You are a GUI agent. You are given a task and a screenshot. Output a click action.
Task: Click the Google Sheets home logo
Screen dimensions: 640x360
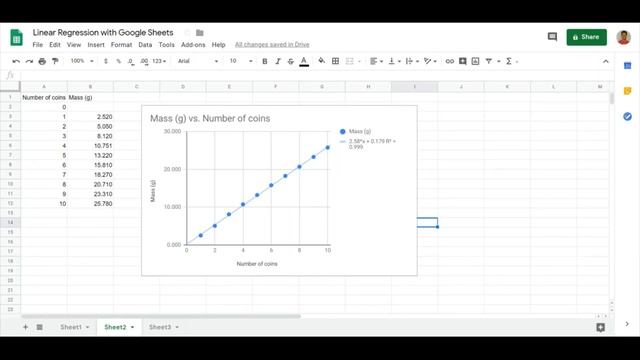pyautogui.click(x=16, y=38)
